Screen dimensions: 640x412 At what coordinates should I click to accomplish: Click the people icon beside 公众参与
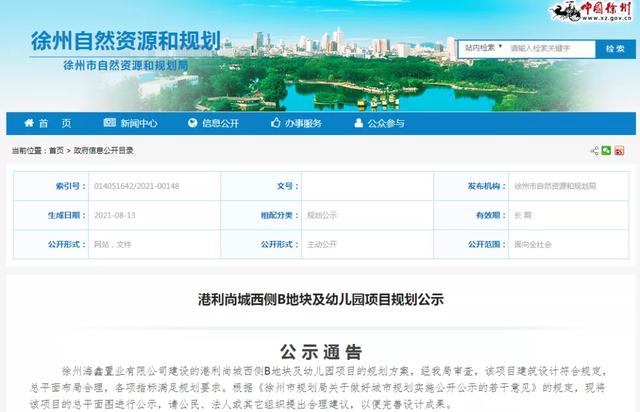pos(357,123)
